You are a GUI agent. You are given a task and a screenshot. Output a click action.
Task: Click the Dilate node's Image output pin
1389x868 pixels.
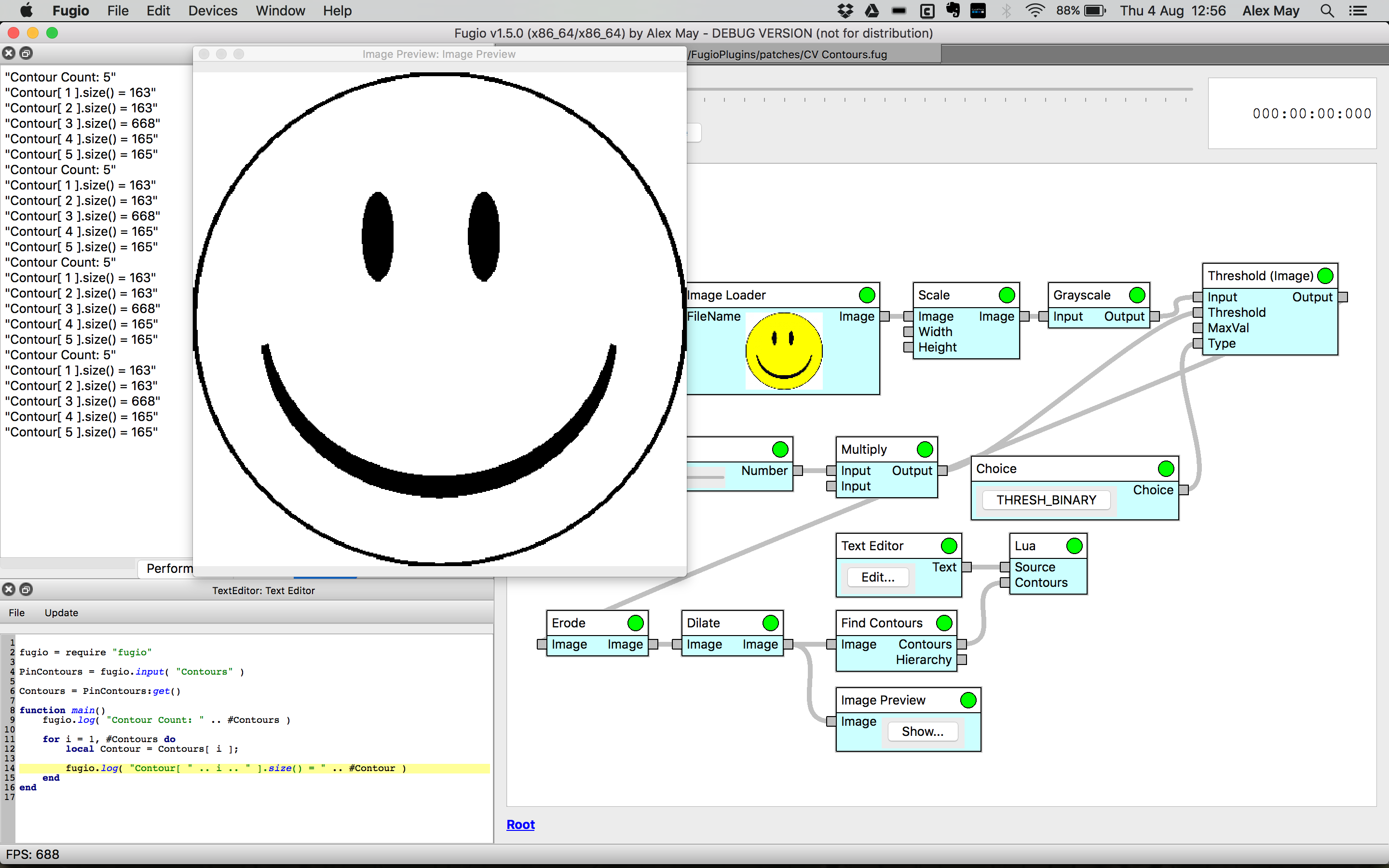[x=788, y=644]
